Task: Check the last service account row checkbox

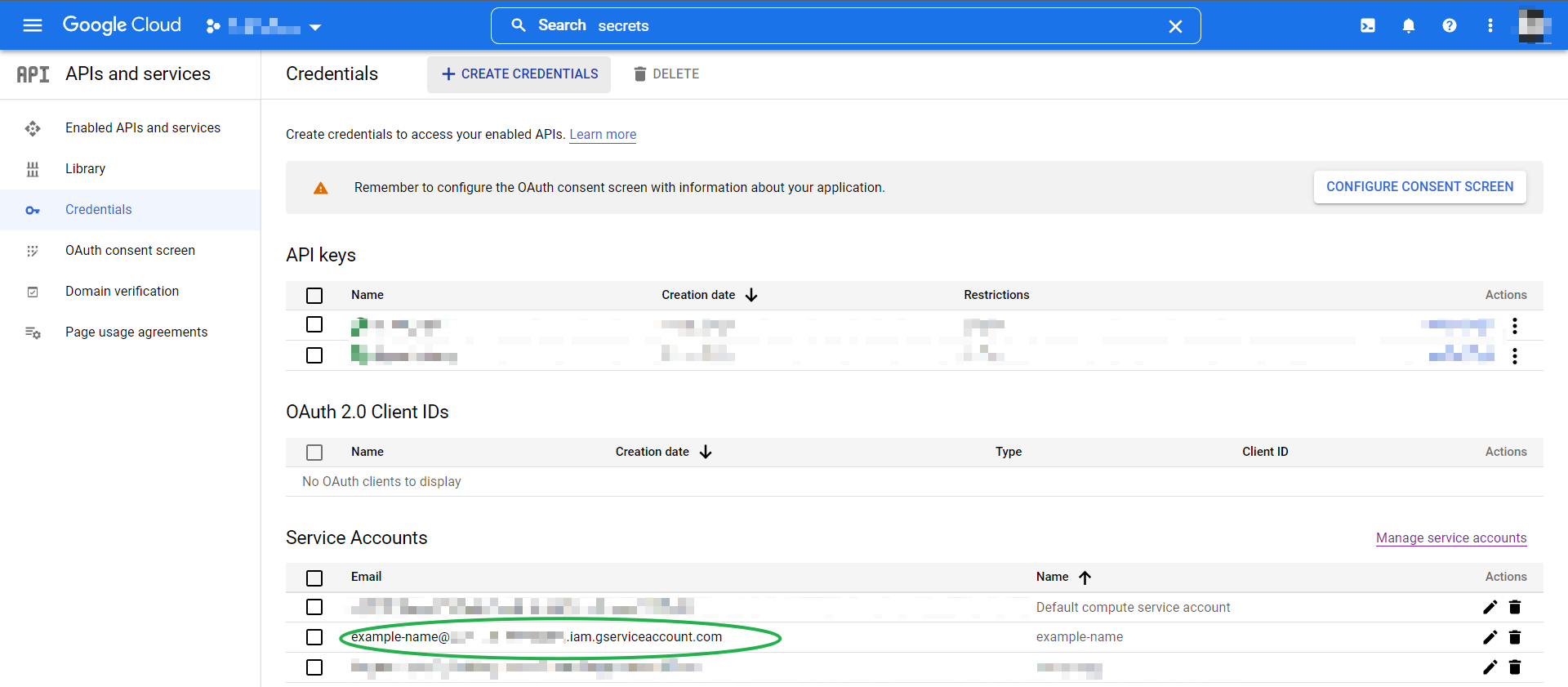Action: 314,667
